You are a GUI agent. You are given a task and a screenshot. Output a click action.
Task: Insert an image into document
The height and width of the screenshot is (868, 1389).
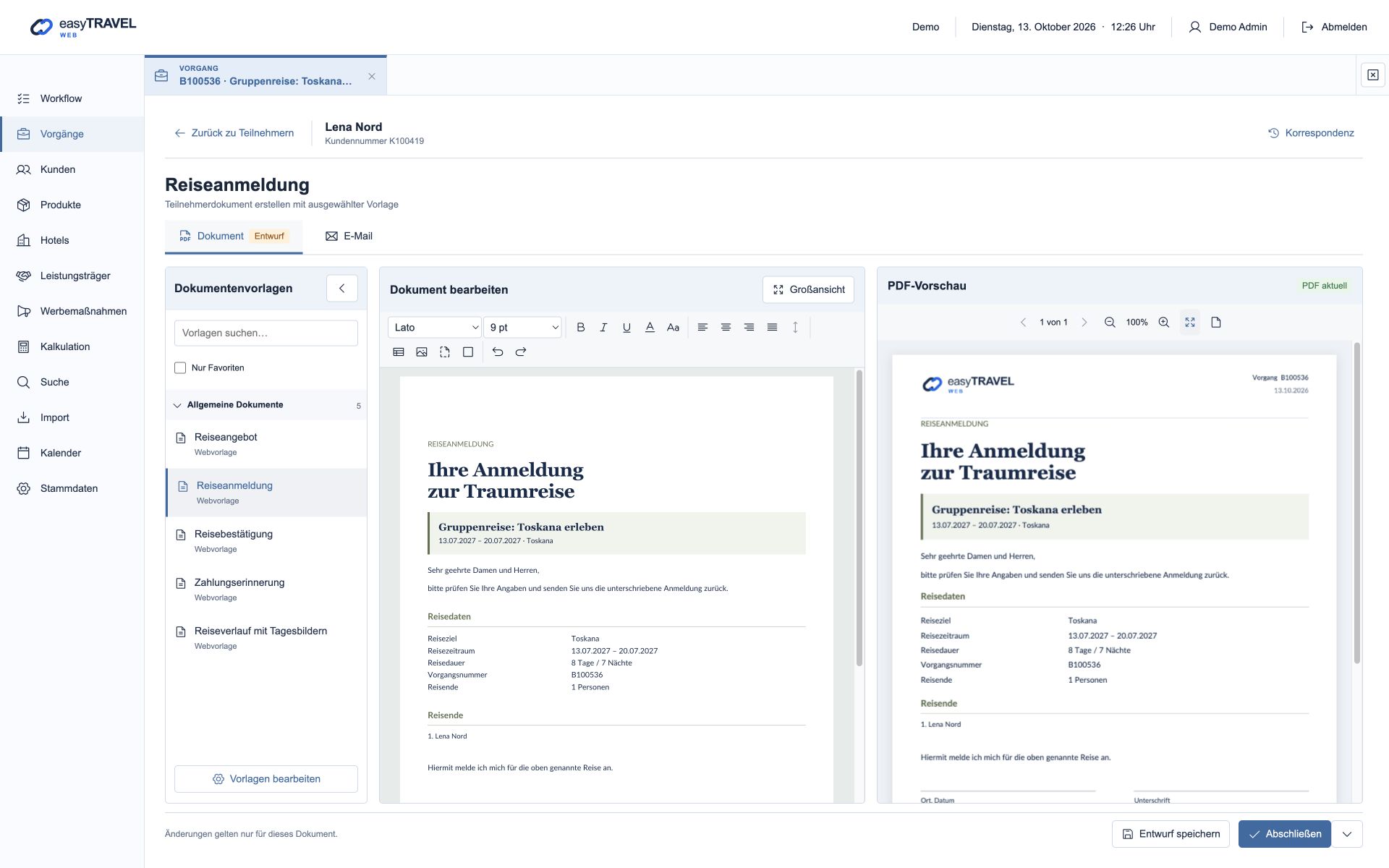pyautogui.click(x=422, y=352)
